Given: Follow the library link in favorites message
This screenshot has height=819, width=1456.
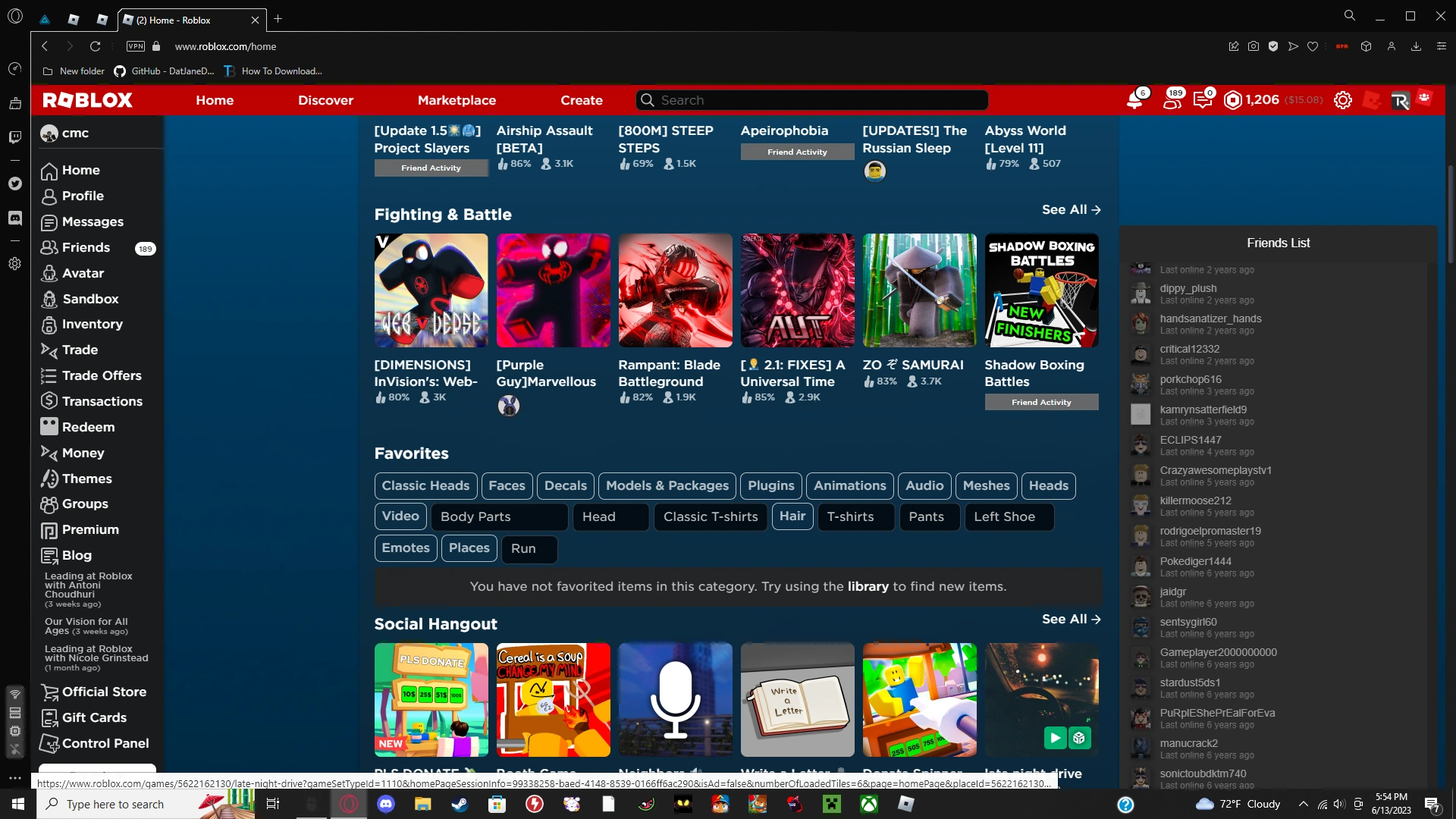Looking at the screenshot, I should point(868,586).
